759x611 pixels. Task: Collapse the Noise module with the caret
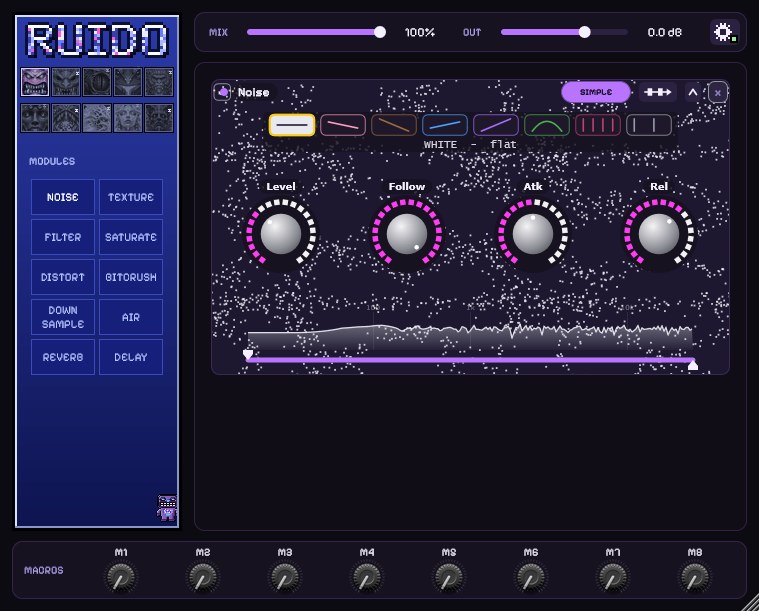693,92
